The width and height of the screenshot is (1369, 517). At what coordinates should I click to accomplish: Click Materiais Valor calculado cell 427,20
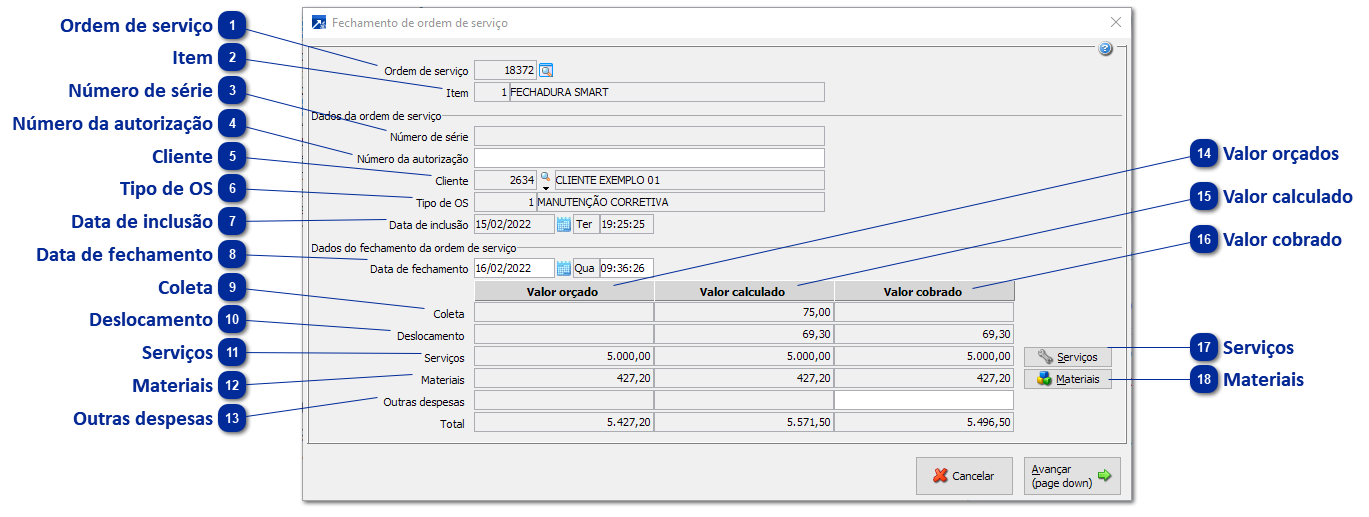tap(744, 378)
